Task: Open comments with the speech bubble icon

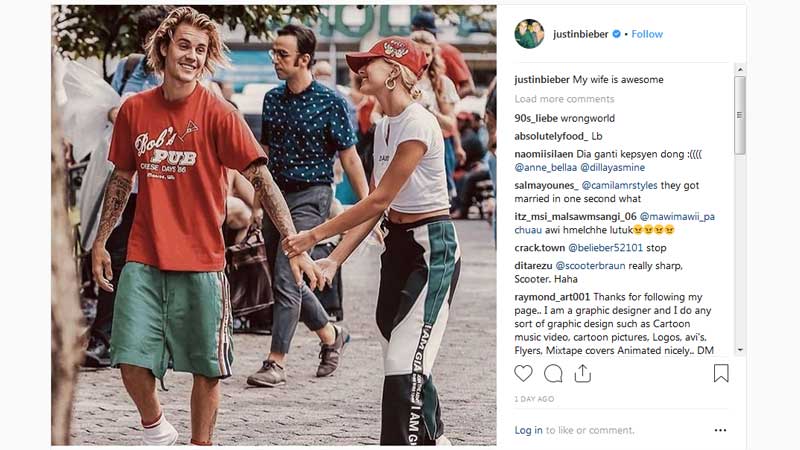Action: (553, 373)
